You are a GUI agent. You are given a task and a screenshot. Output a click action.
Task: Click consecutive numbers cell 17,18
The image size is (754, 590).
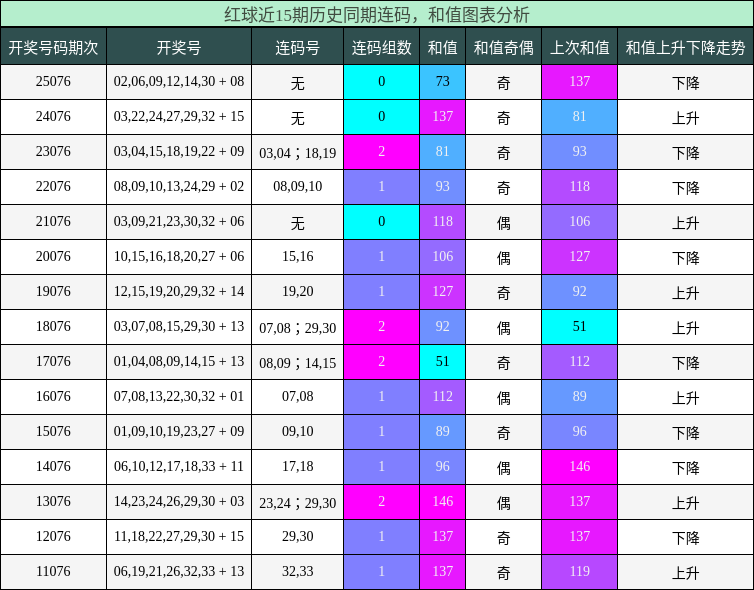[x=298, y=467]
